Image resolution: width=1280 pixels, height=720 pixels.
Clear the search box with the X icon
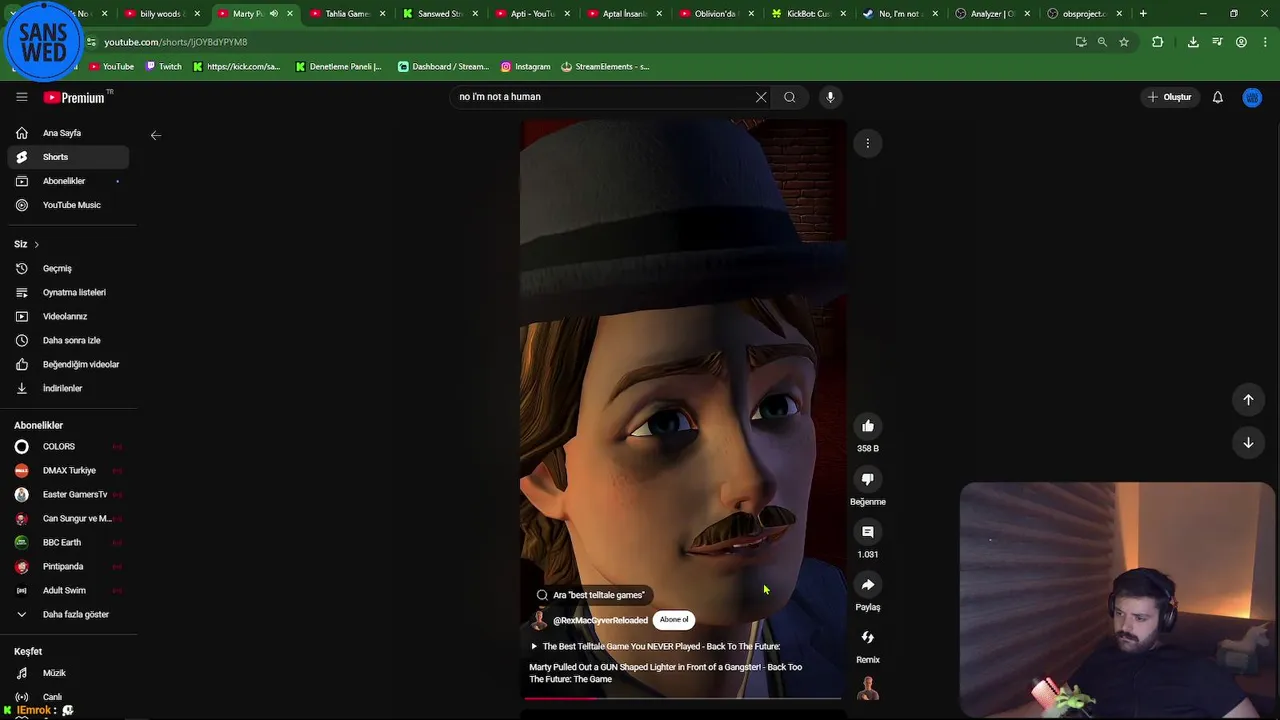point(761,97)
